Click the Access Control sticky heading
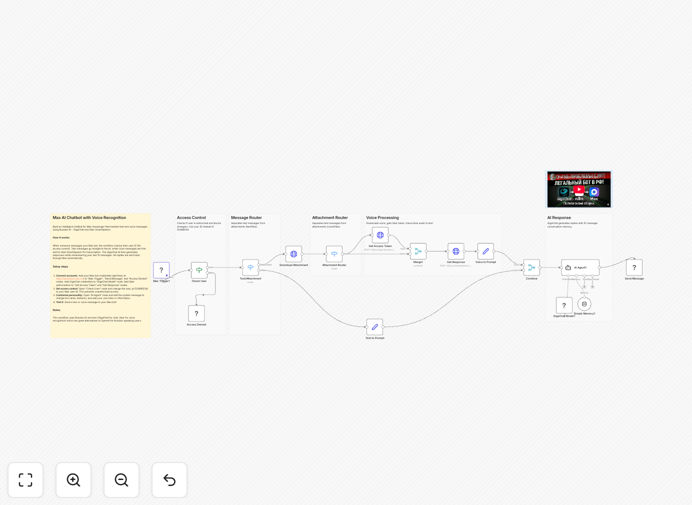The height and width of the screenshot is (505, 692). coord(192,218)
